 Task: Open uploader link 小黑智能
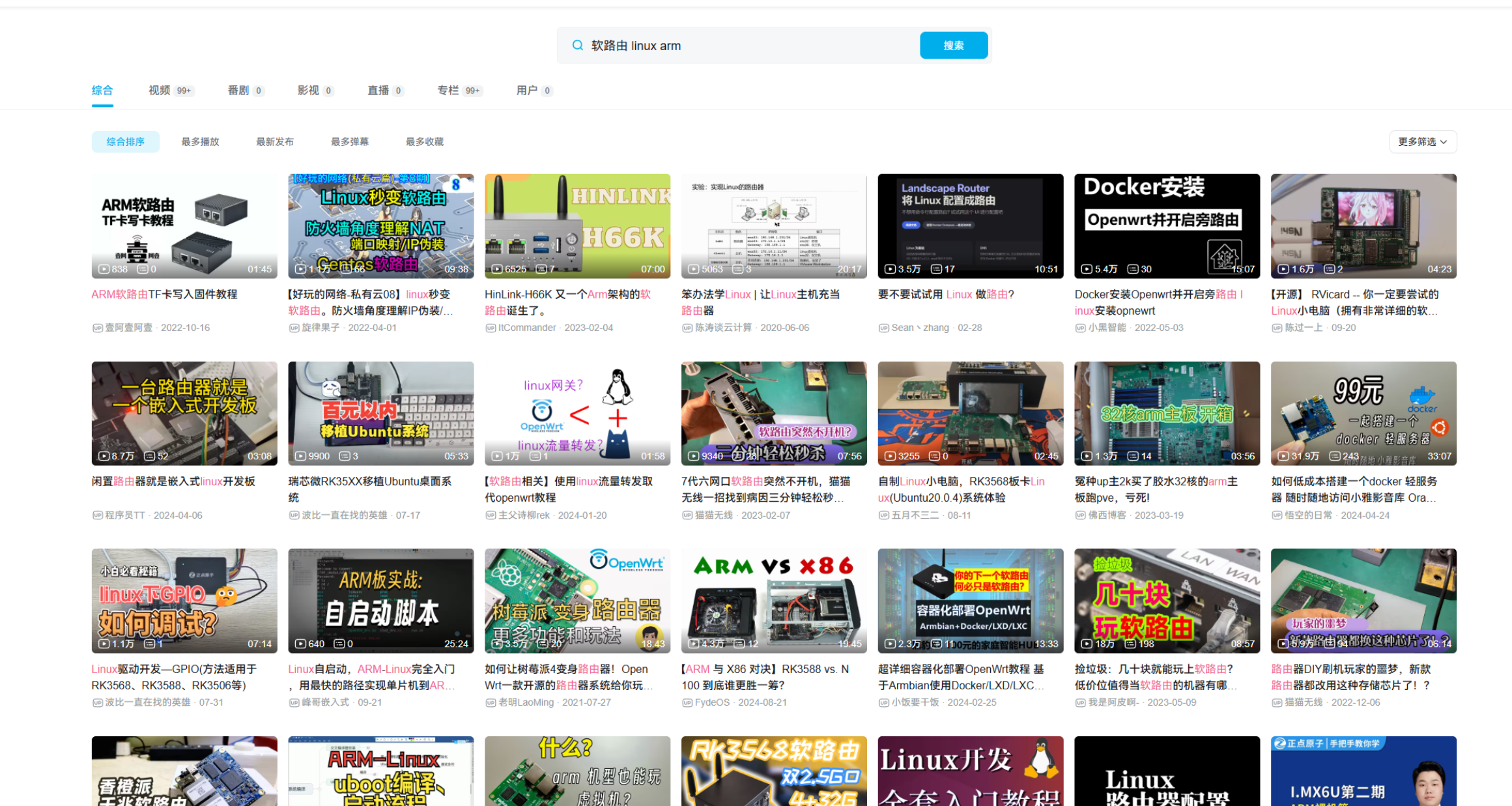point(1107,328)
